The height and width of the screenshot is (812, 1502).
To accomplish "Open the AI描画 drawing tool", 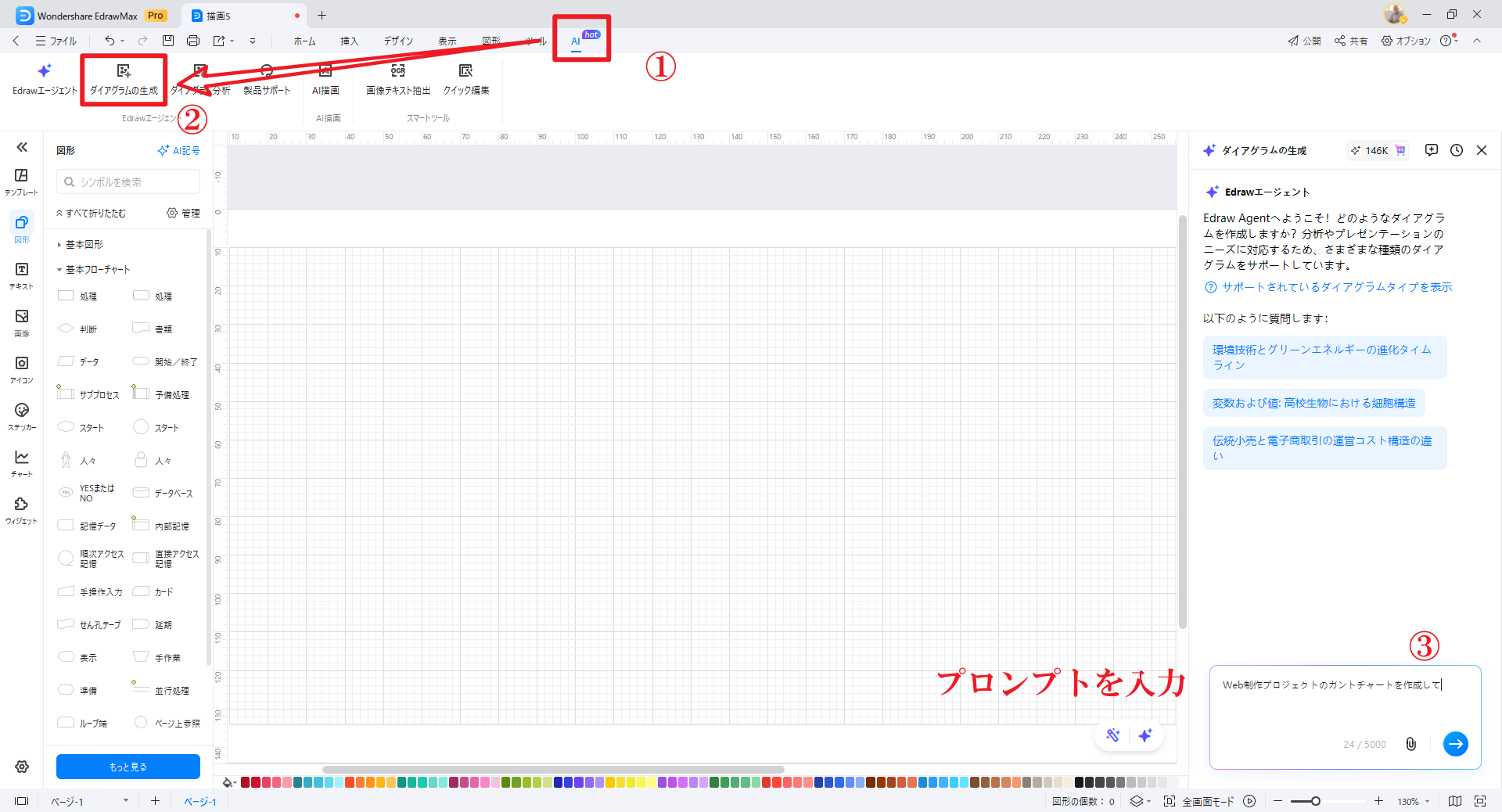I will coord(326,78).
